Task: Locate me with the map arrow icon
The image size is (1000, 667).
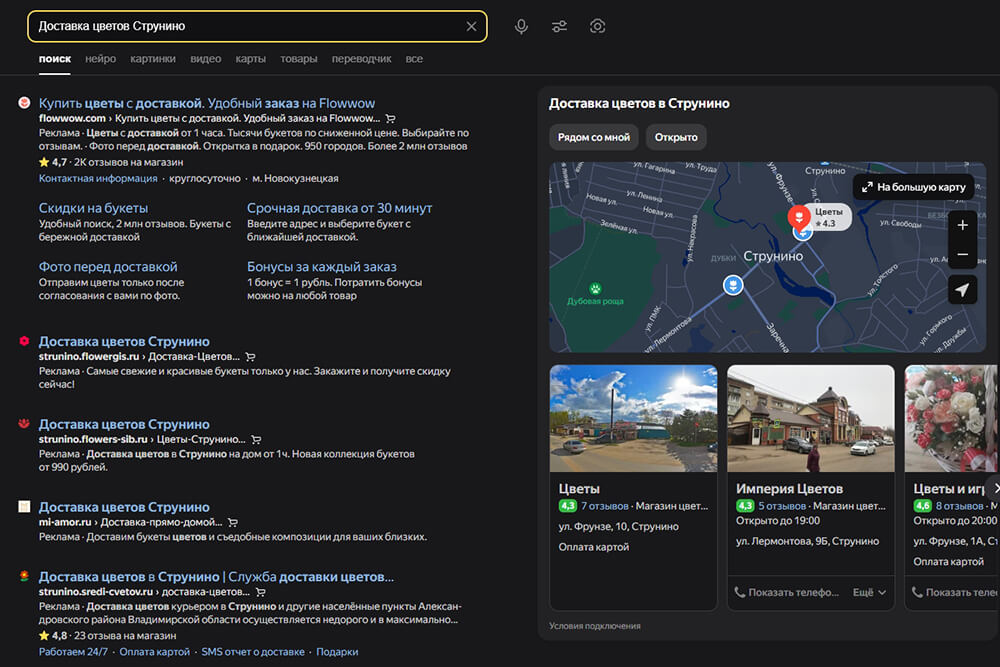Action: [962, 290]
